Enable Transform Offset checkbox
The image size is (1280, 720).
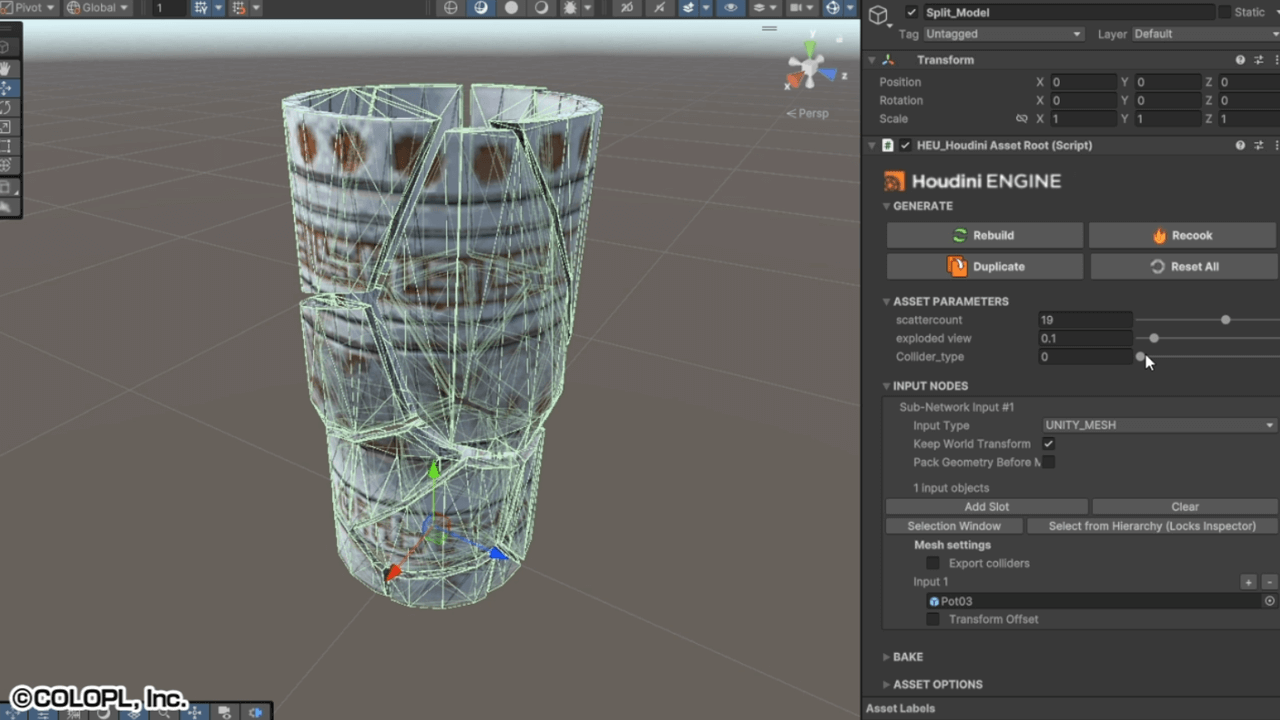click(933, 619)
